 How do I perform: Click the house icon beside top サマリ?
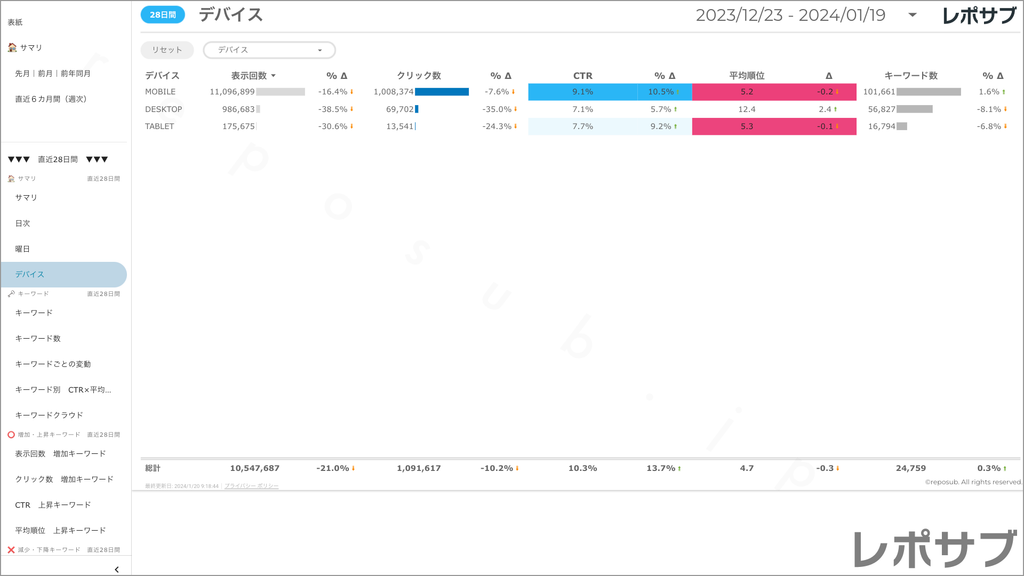(12, 48)
